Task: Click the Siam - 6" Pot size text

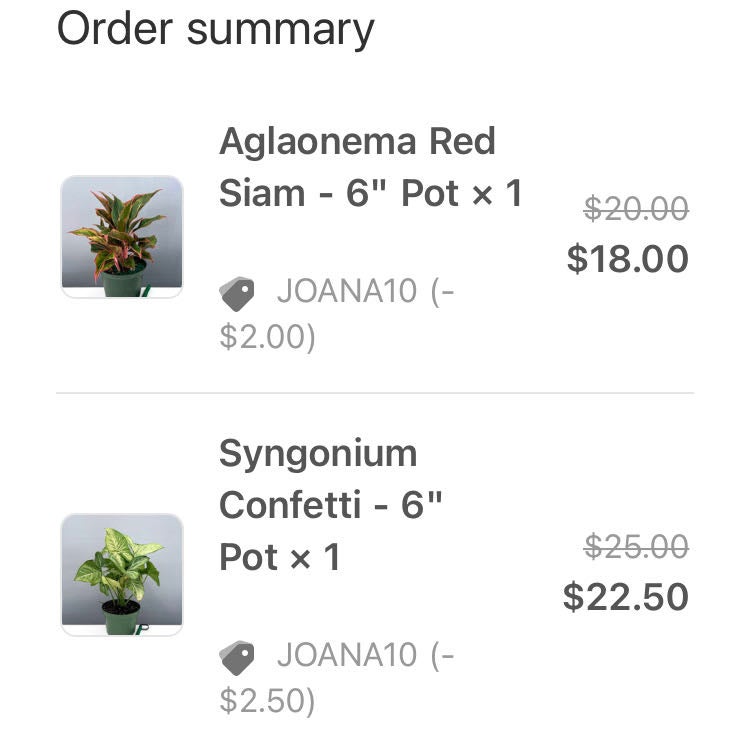Action: pyautogui.click(x=339, y=193)
